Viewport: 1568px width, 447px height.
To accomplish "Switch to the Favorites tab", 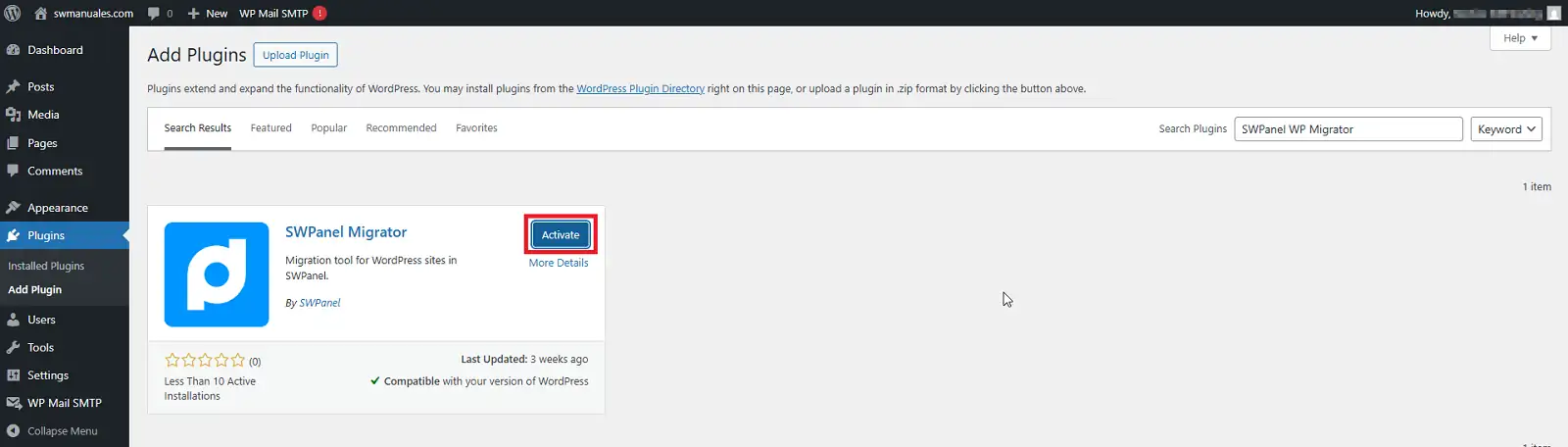I will [476, 128].
